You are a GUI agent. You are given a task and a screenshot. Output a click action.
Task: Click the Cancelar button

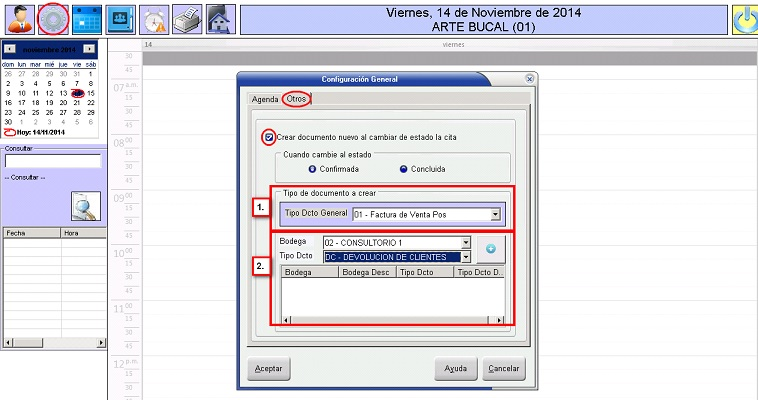[503, 369]
